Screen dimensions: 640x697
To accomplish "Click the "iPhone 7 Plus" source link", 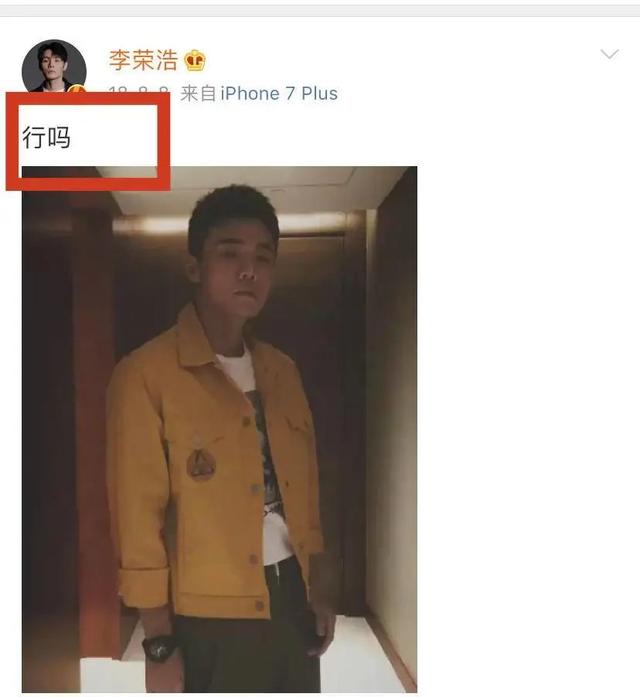I will click(x=279, y=93).
